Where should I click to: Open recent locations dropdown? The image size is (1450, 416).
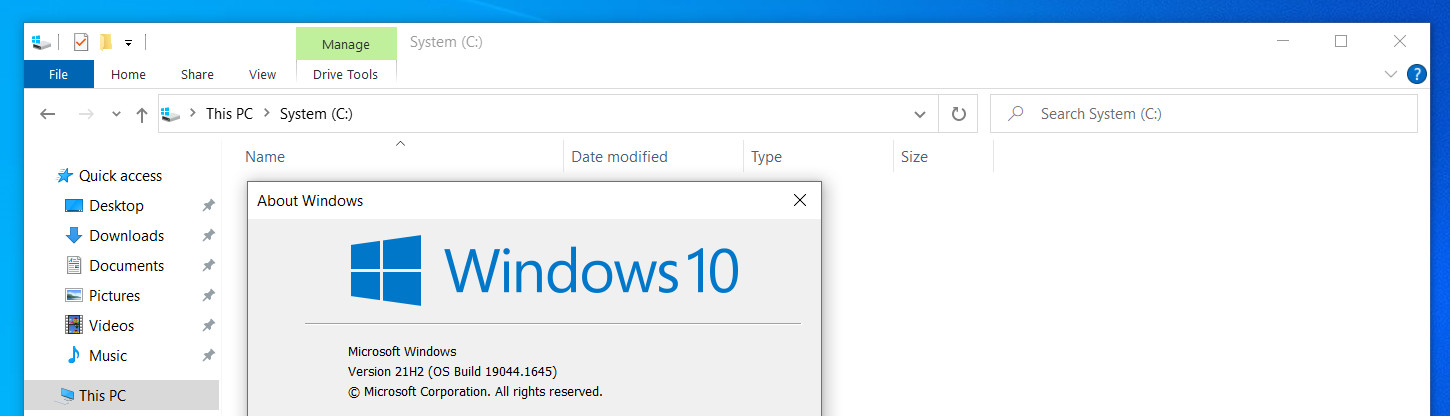pyautogui.click(x=117, y=114)
